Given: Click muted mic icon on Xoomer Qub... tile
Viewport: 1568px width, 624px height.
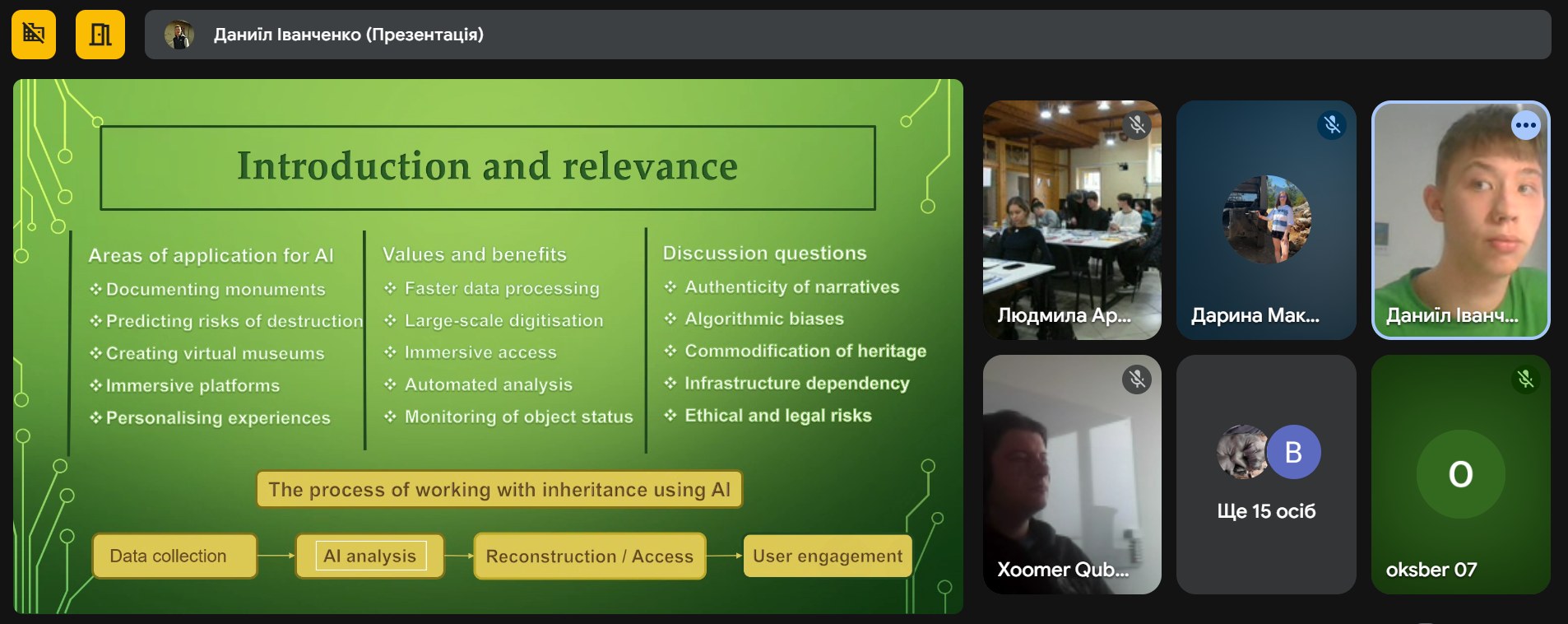Looking at the screenshot, I should (1137, 380).
